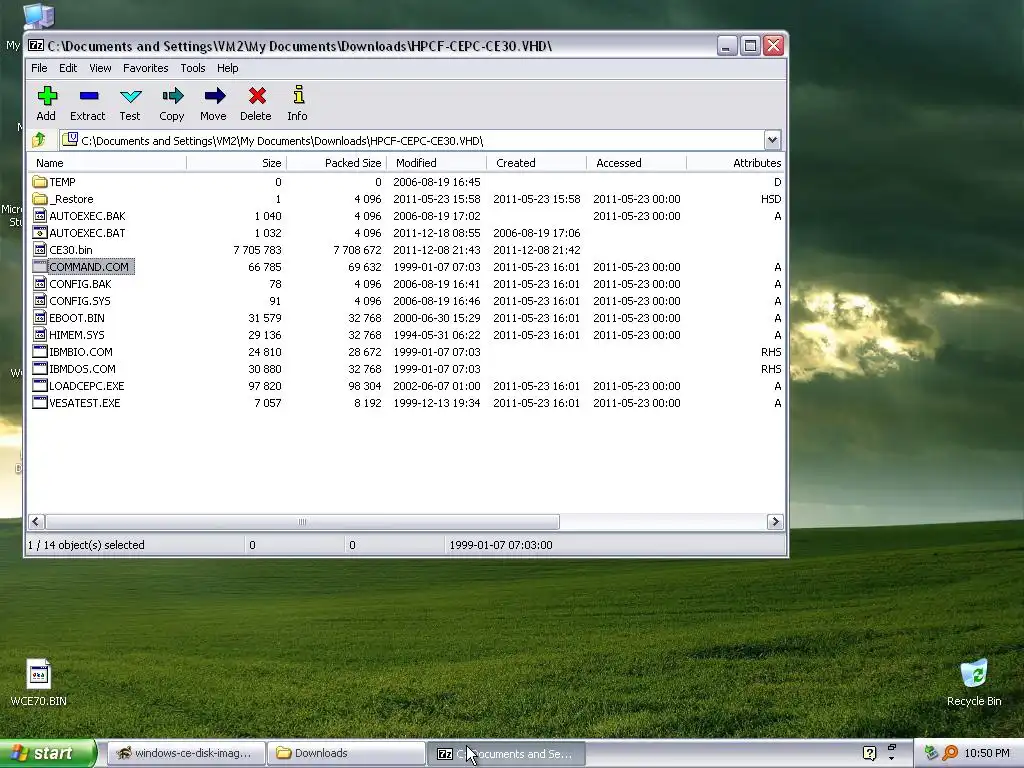Select the LOADCEPC.EXE file icon

click(40, 385)
